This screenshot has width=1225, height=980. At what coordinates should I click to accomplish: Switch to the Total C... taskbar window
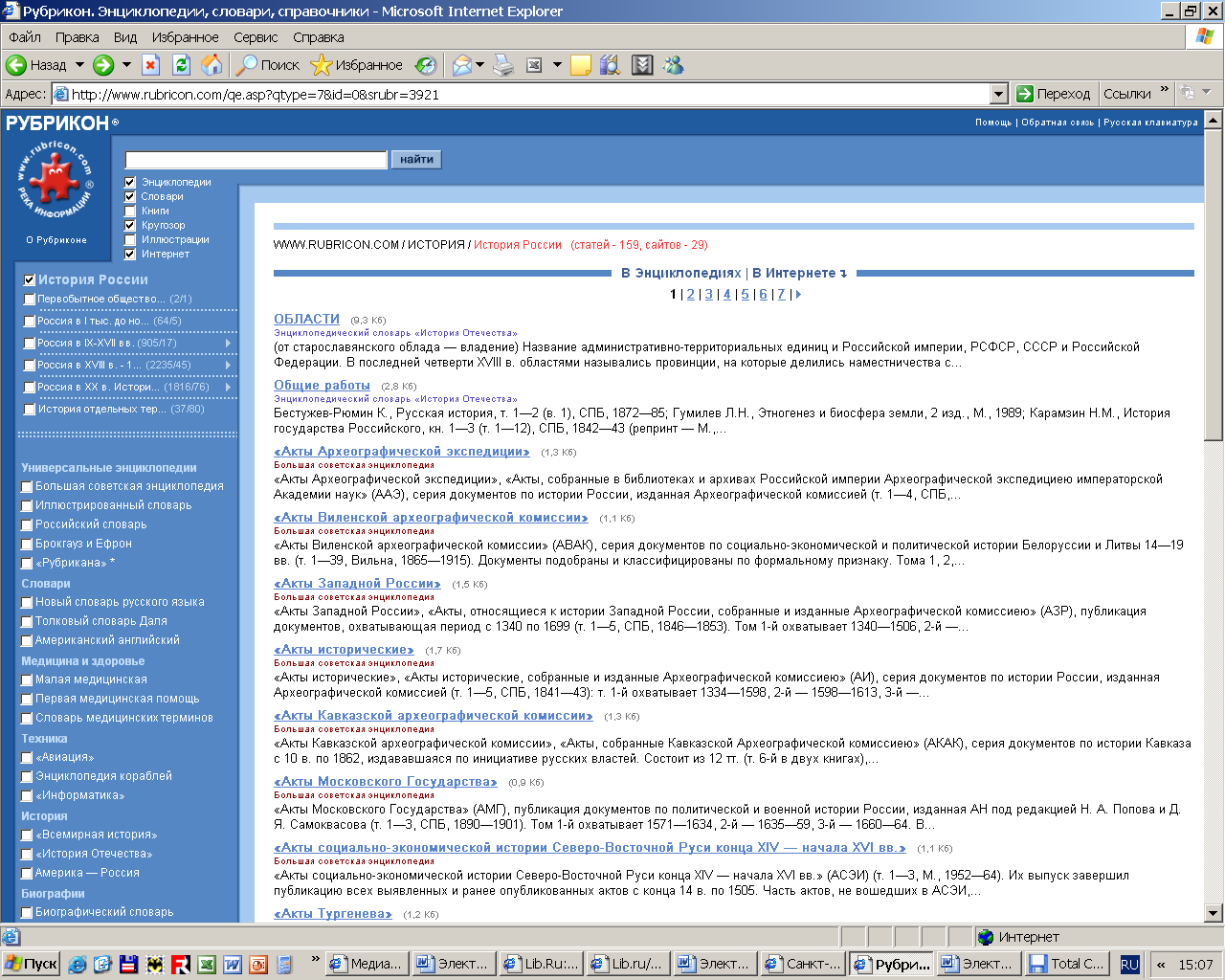pos(1066,964)
